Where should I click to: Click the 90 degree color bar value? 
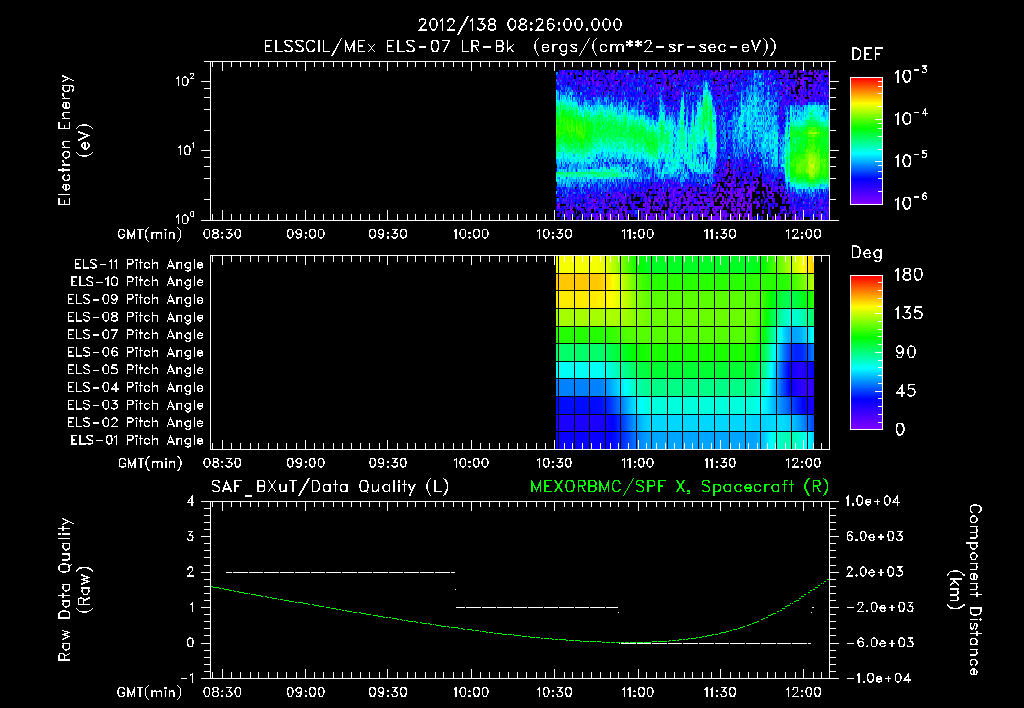click(906, 352)
